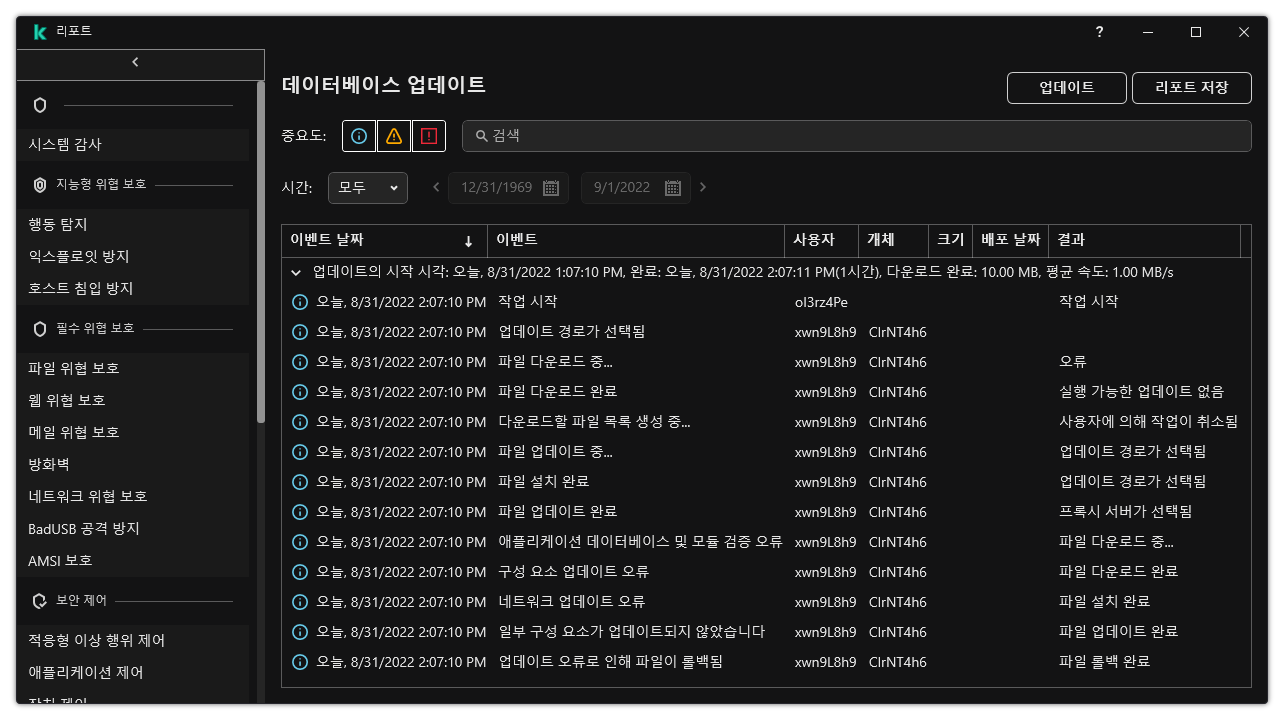Click the next period arrow after end date

[x=703, y=187]
